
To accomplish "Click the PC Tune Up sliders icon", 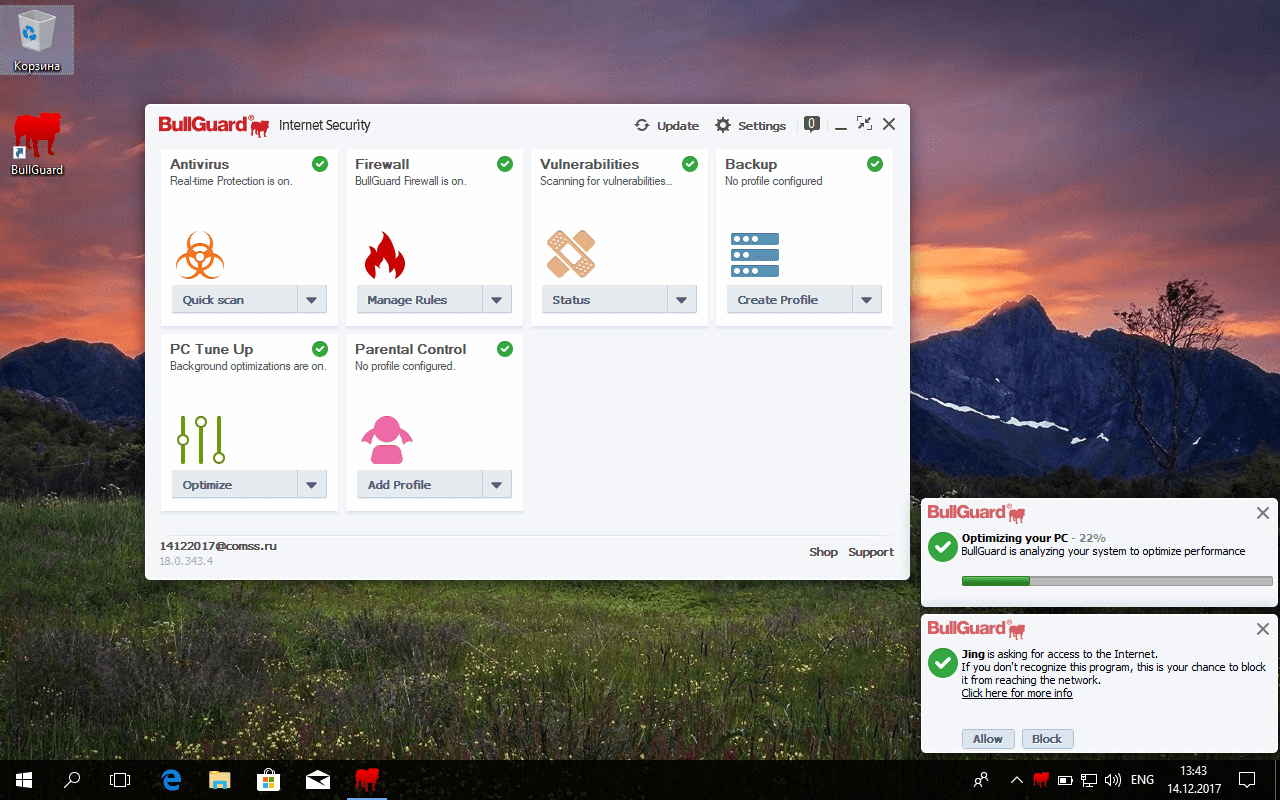I will (x=201, y=440).
